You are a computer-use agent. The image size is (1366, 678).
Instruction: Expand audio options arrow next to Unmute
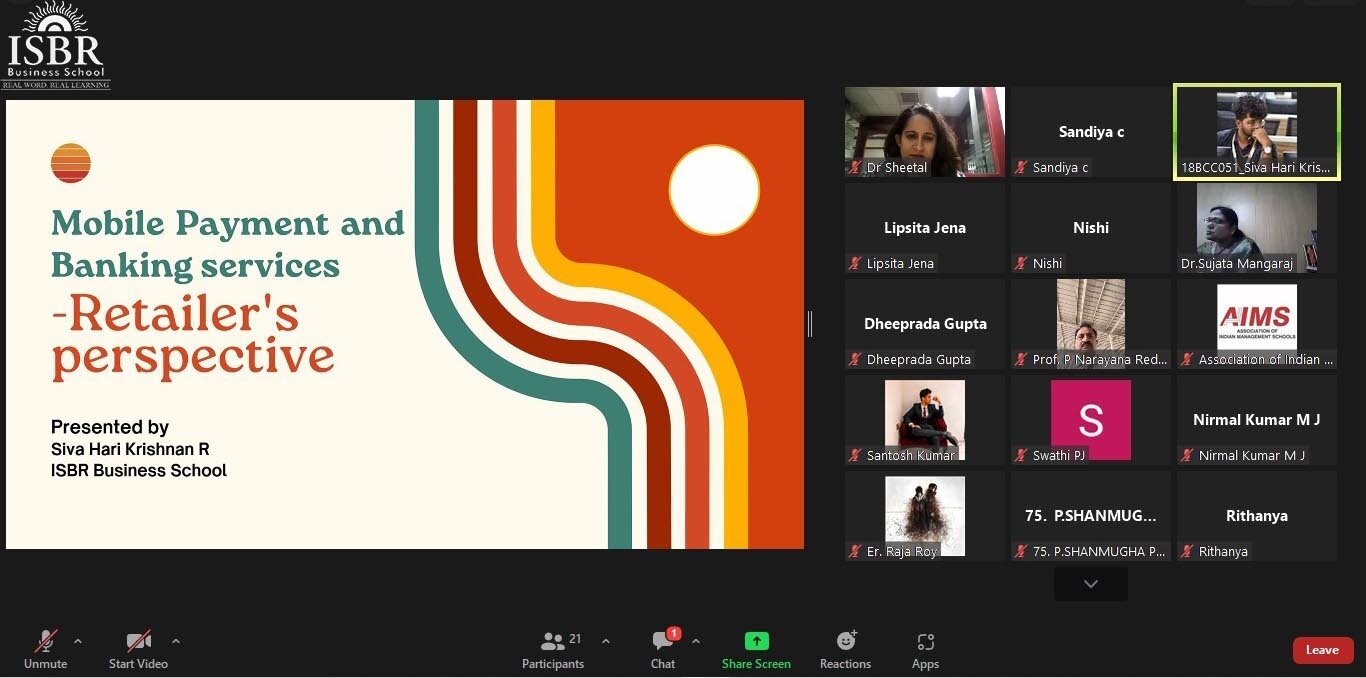click(x=78, y=641)
